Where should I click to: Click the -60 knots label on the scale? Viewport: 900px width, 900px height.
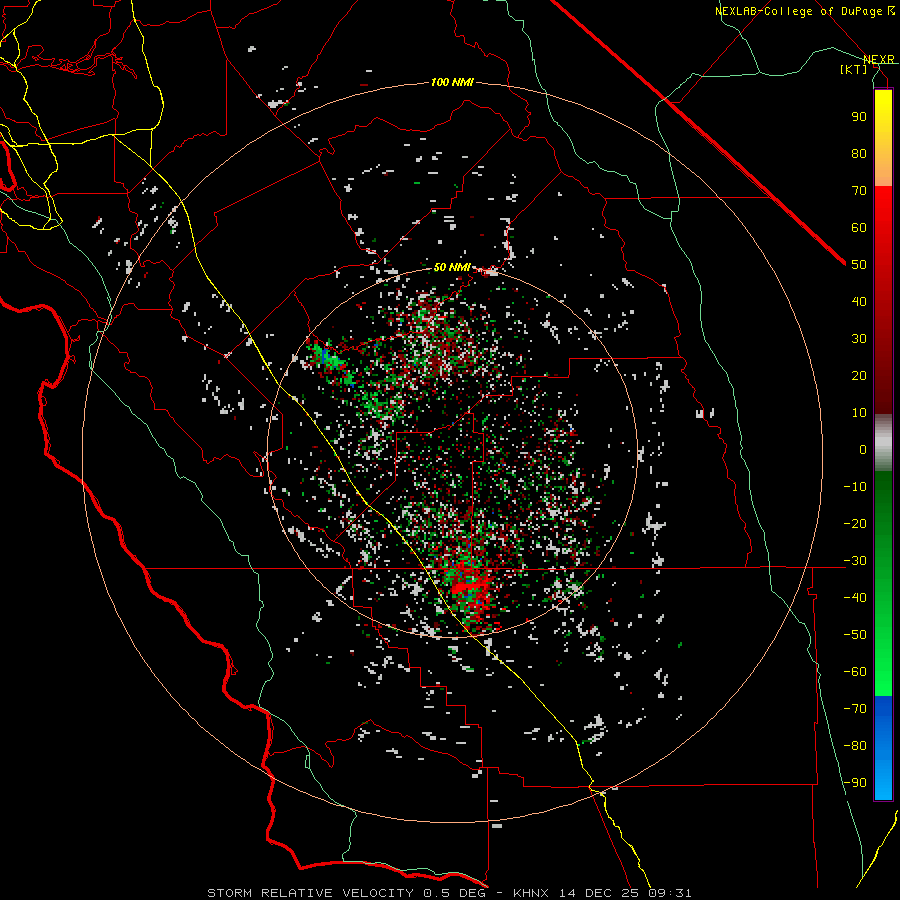[855, 672]
